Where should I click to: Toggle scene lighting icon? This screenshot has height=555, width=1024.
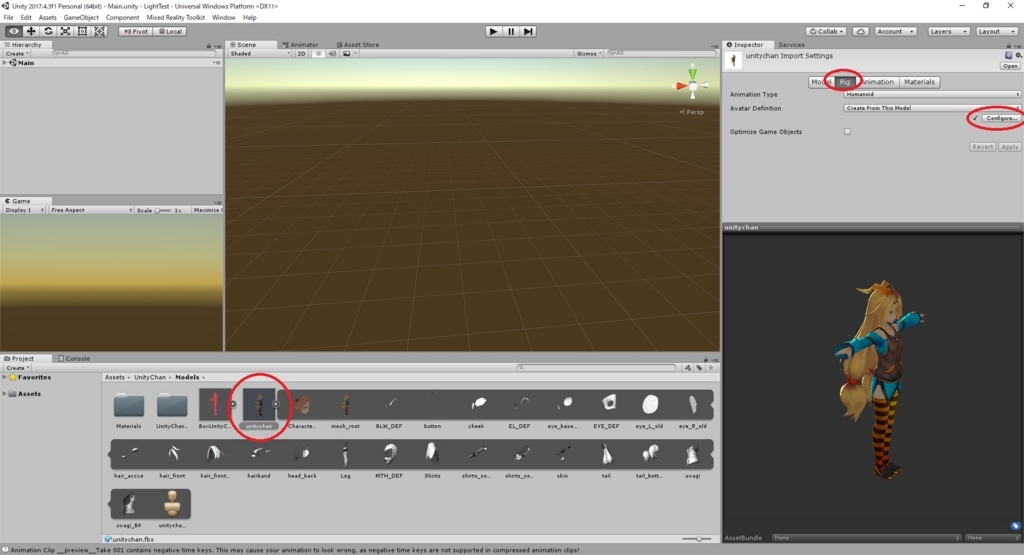[319, 54]
